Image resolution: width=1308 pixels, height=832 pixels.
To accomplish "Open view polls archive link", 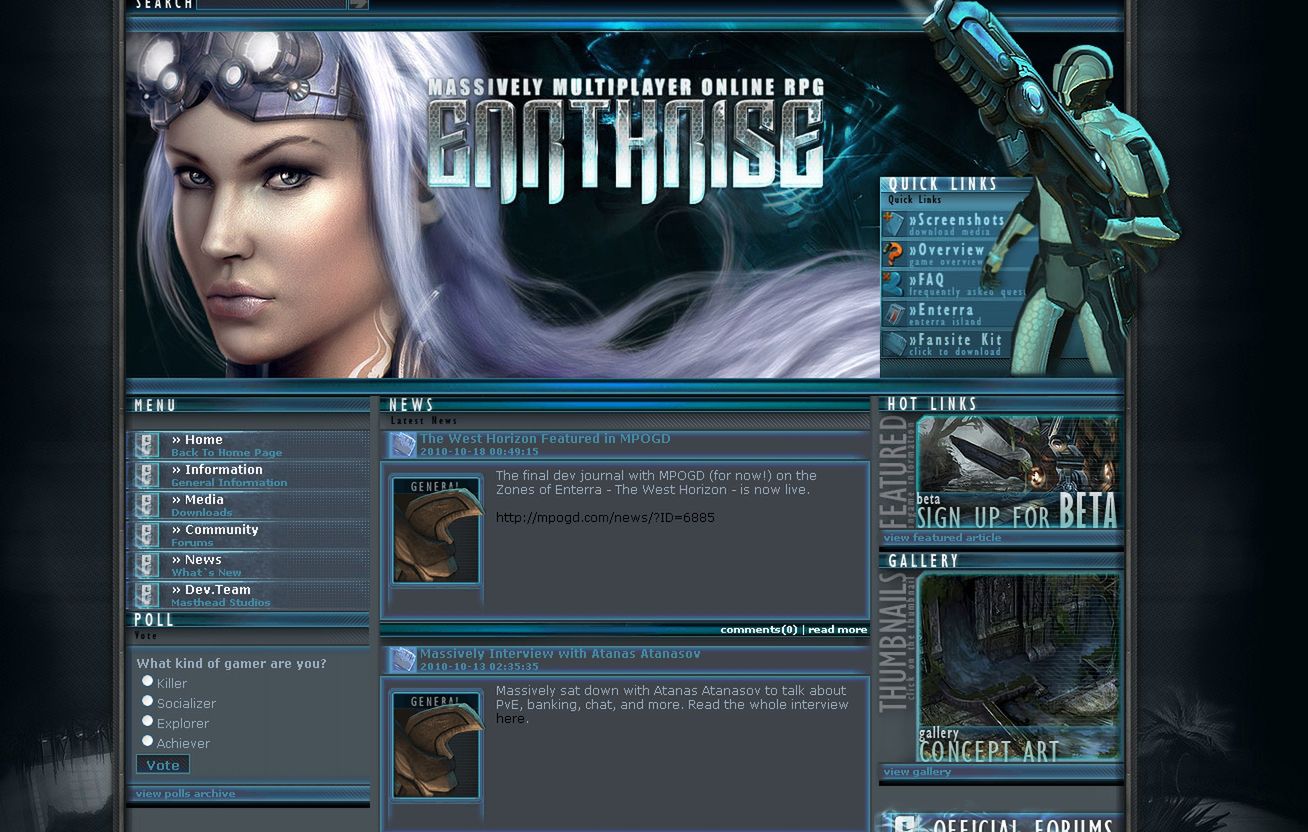I will click(185, 794).
